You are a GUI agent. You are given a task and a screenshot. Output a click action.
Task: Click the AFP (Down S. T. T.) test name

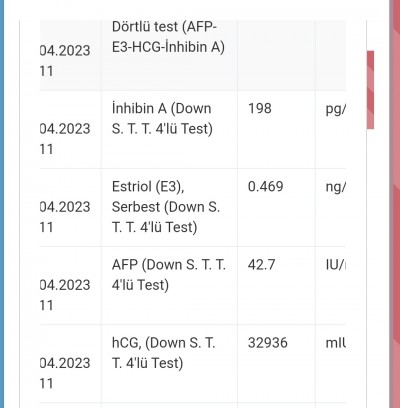coord(169,275)
